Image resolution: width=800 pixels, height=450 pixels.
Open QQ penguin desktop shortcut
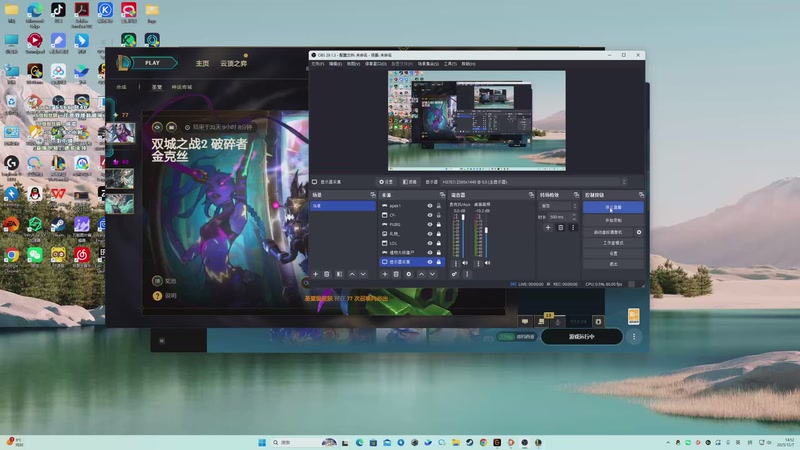(35, 194)
